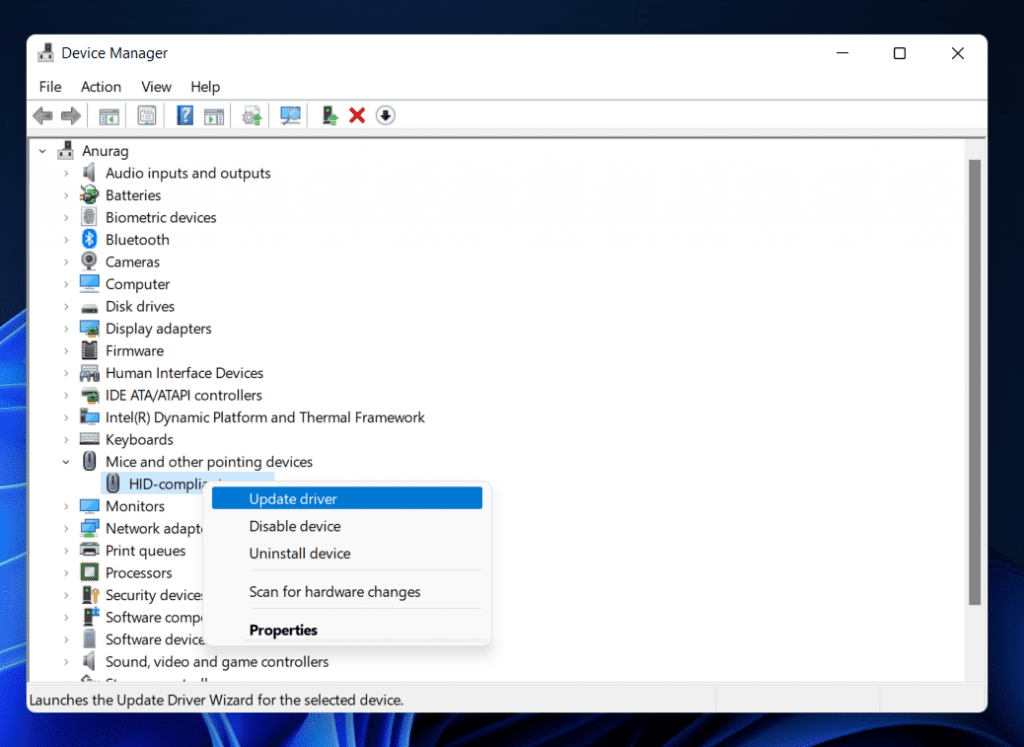Collapse the Mice and other pointing devices category
This screenshot has width=1024, height=747.
[x=67, y=461]
